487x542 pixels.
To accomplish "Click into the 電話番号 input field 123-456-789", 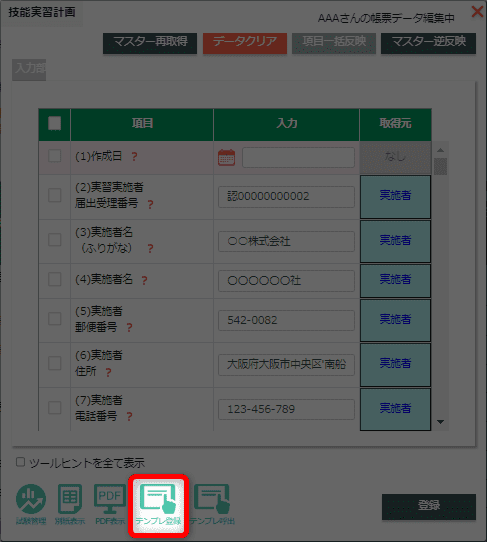I will [x=286, y=410].
